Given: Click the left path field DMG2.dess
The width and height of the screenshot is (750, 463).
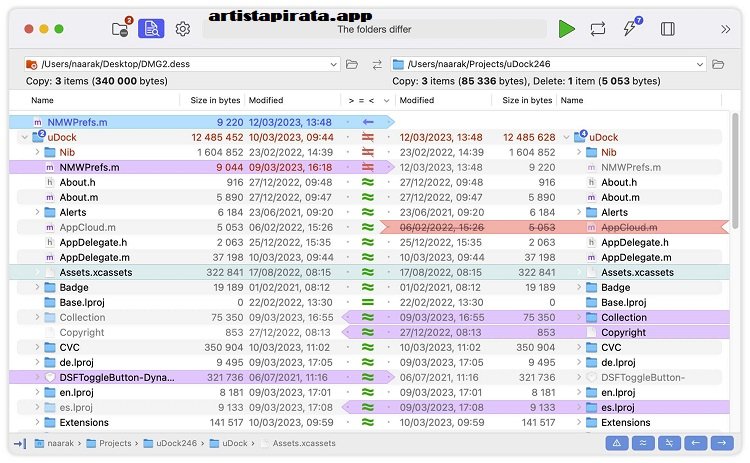Looking at the screenshot, I should coord(182,64).
